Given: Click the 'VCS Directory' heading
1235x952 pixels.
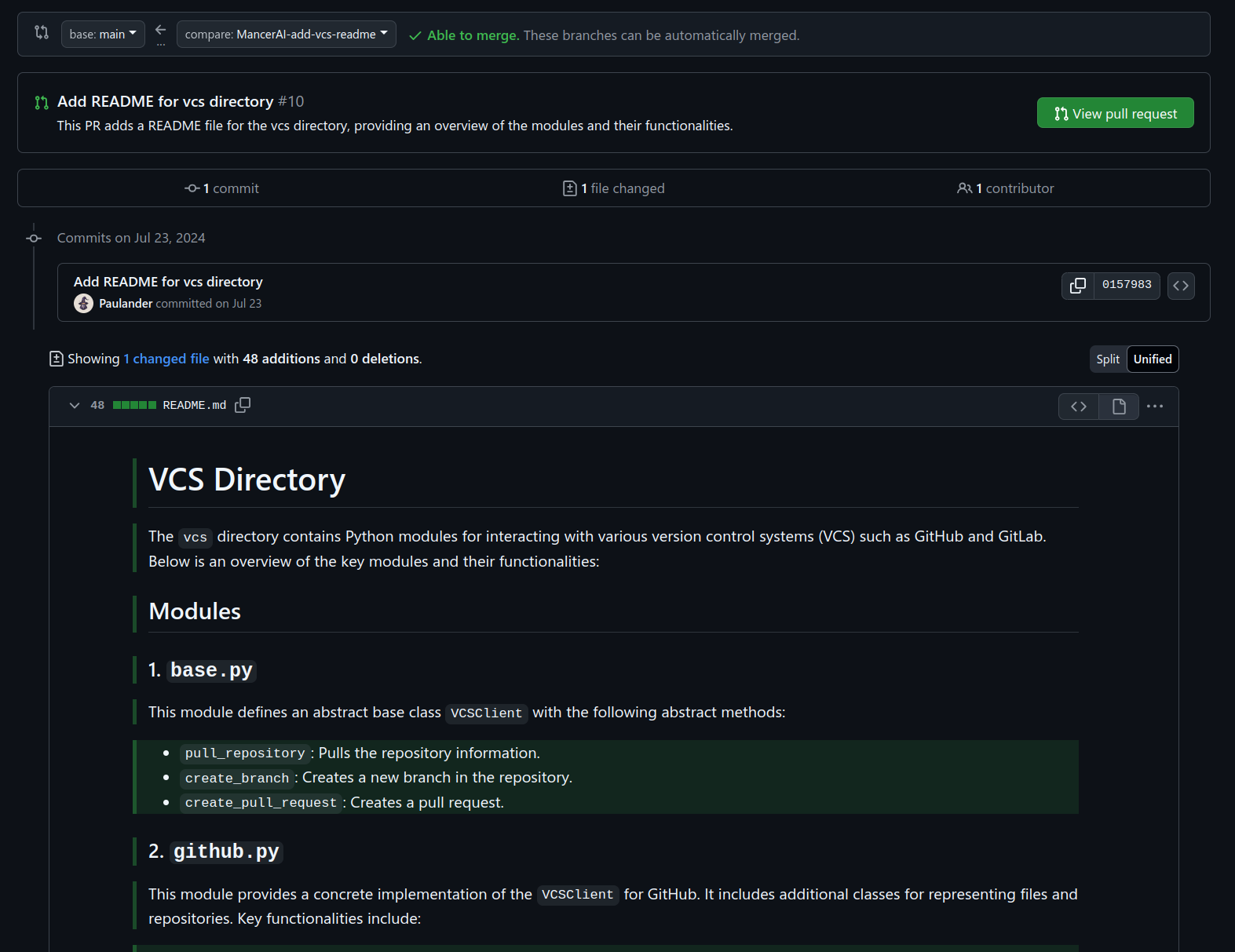Looking at the screenshot, I should click(247, 480).
